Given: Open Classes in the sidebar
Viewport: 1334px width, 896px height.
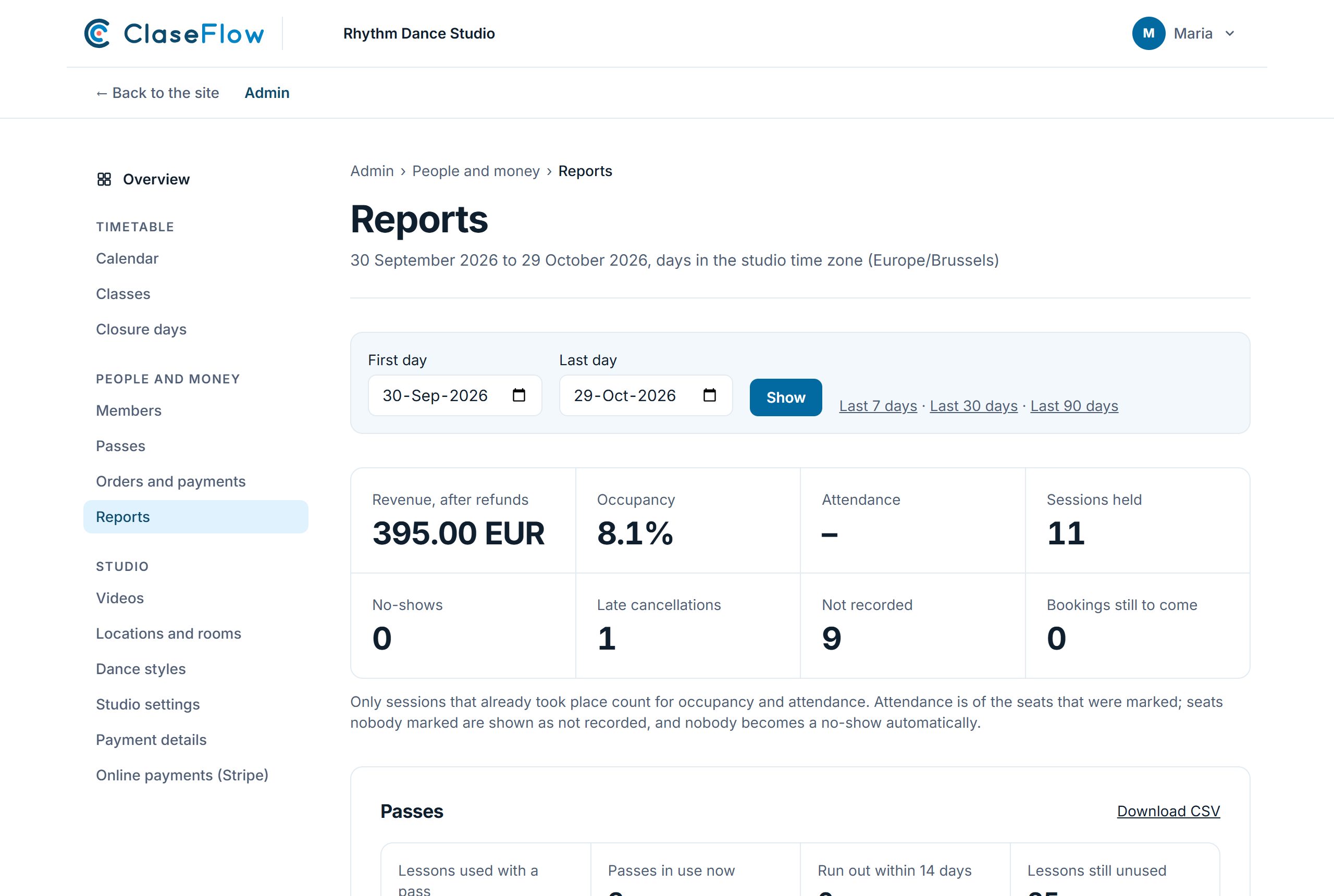Looking at the screenshot, I should pyautogui.click(x=123, y=294).
